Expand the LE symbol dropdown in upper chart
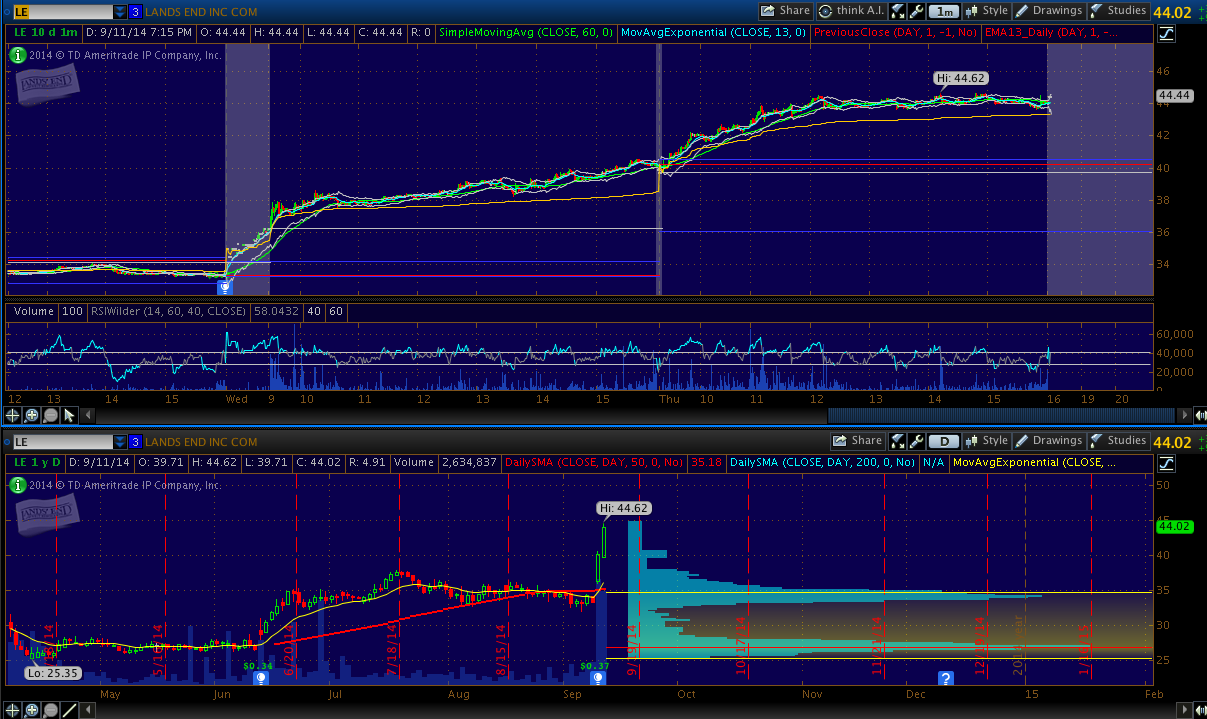 click(x=120, y=11)
